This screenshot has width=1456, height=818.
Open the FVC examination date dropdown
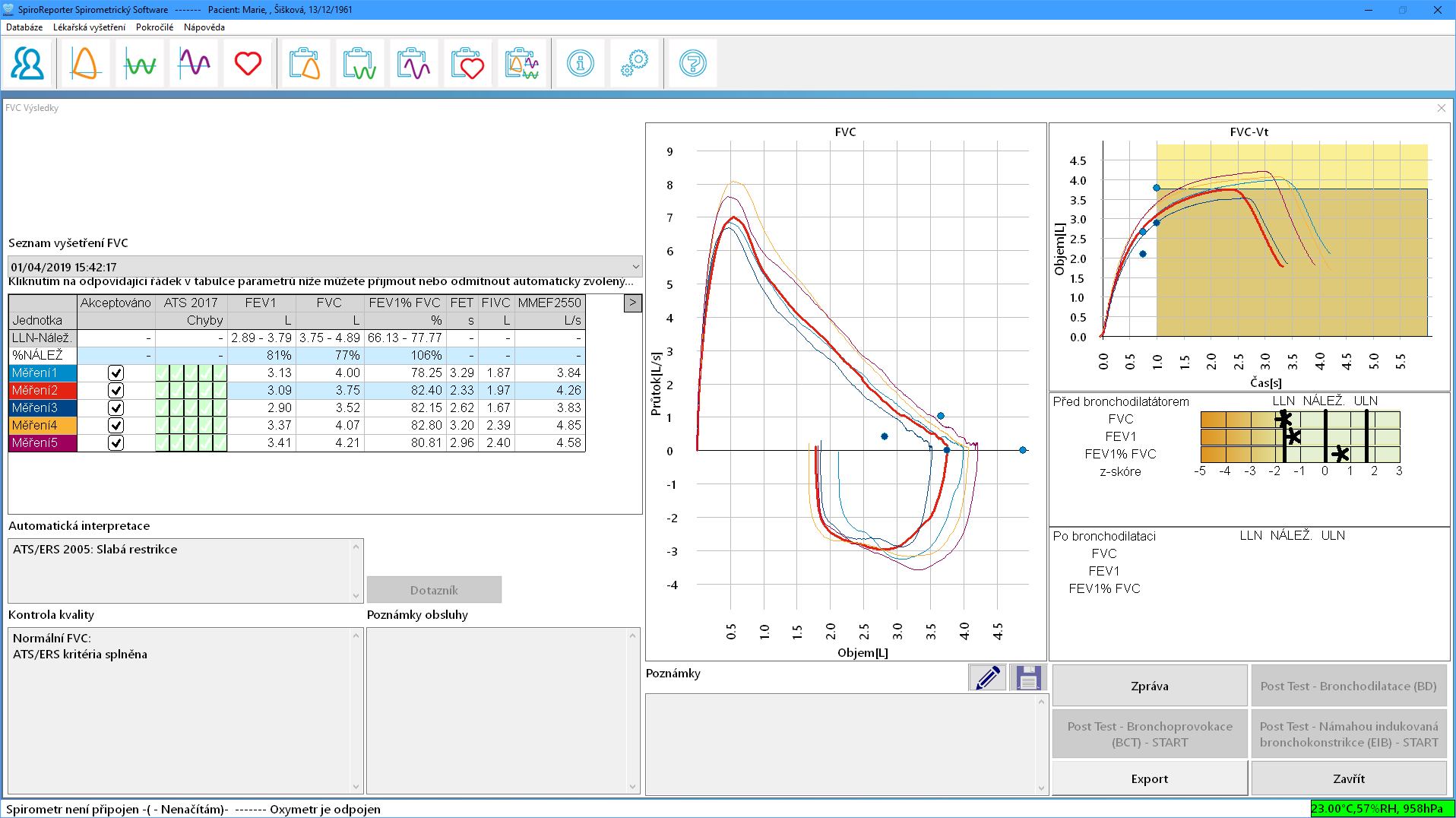click(x=635, y=267)
